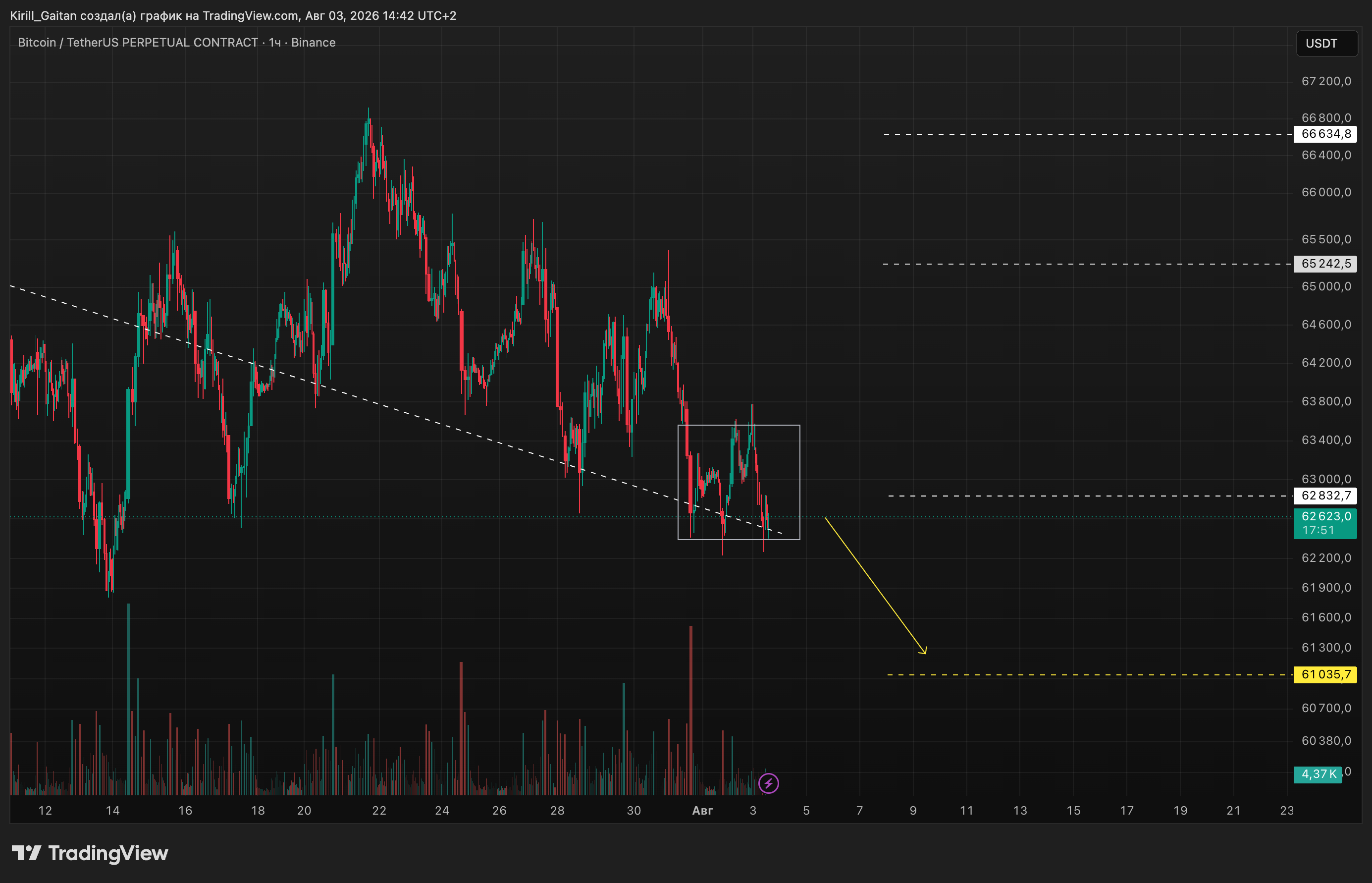Viewport: 1372px width, 883px height.
Task: Click the 66 000,0 price scale tick
Action: tap(1326, 193)
